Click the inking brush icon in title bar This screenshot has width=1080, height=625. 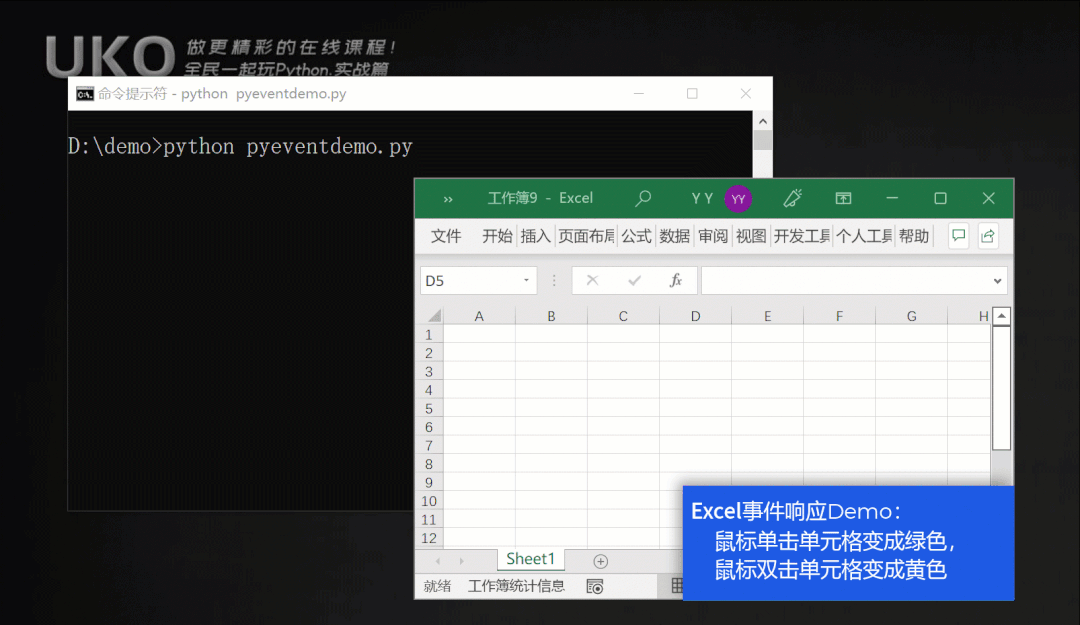[x=793, y=198]
